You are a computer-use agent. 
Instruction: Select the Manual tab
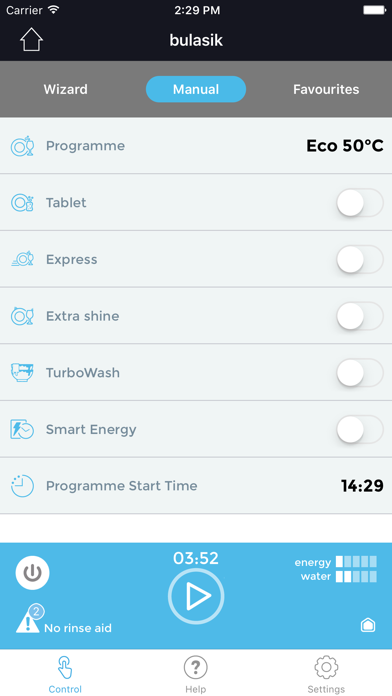(196, 89)
